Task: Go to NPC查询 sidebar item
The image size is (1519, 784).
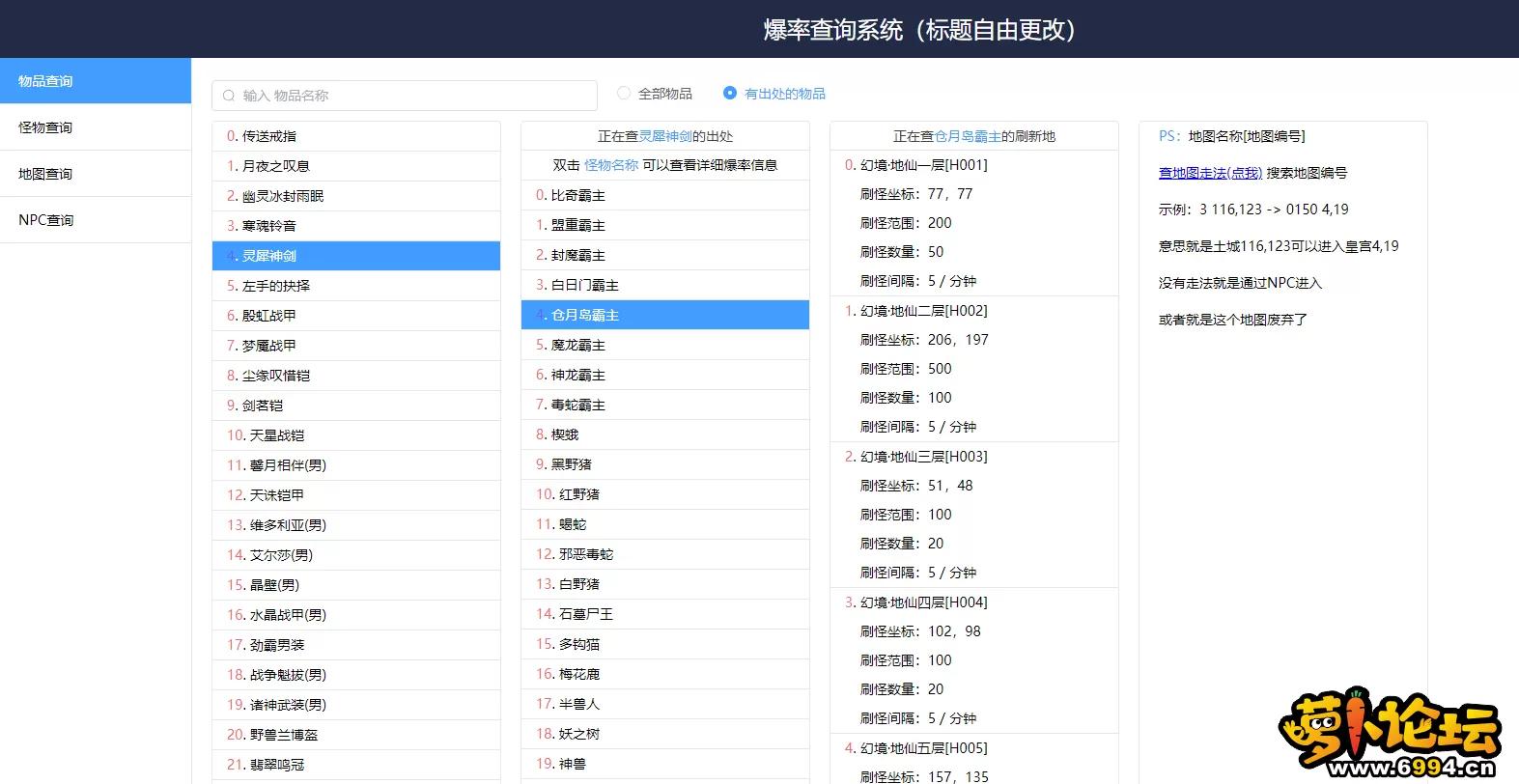Action: tap(96, 220)
